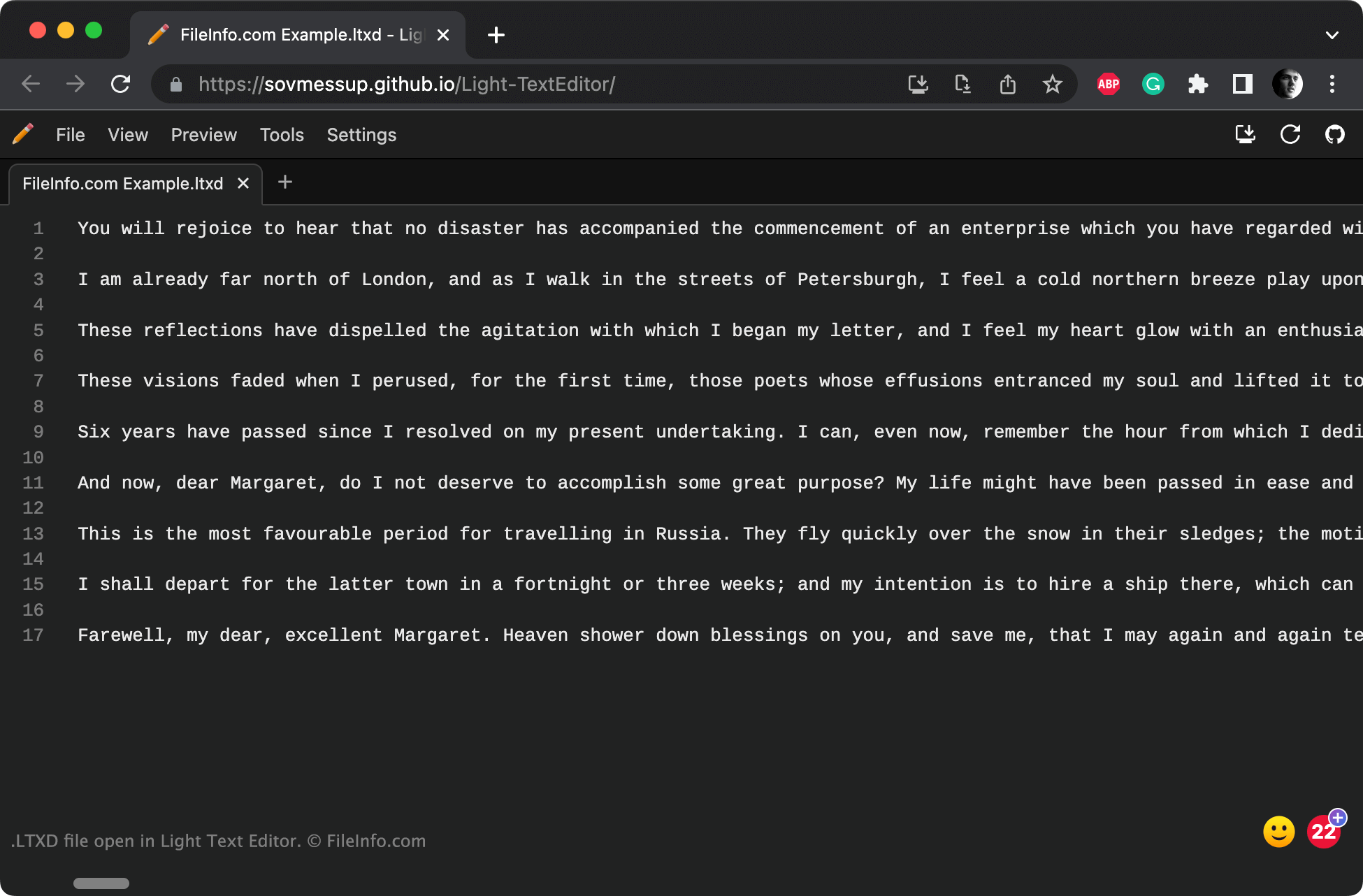Screen dimensions: 1363x896
Task: Click the red 22 badge icon
Action: tap(1324, 832)
